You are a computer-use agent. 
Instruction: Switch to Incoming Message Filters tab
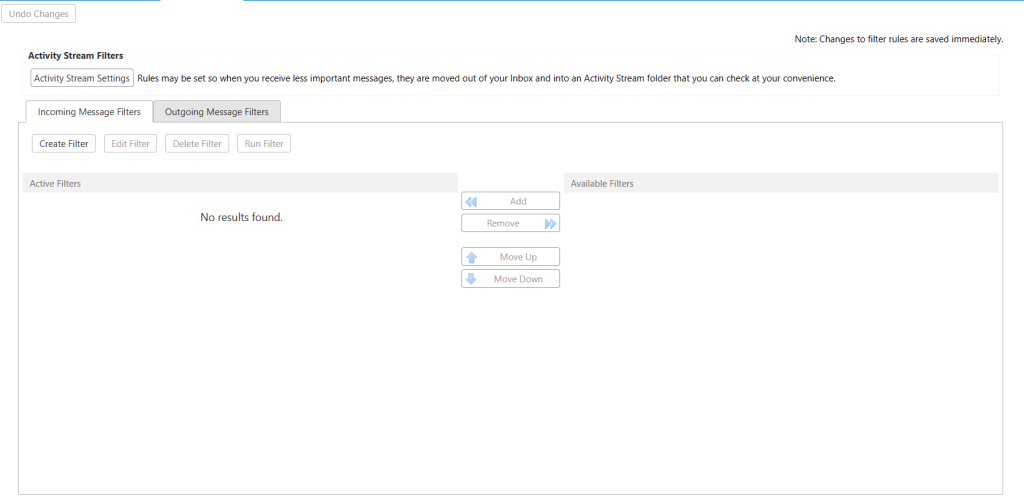click(89, 112)
